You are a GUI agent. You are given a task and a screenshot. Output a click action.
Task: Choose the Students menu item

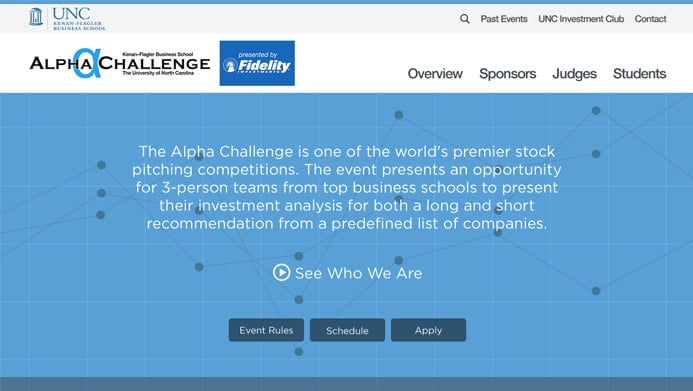[640, 73]
